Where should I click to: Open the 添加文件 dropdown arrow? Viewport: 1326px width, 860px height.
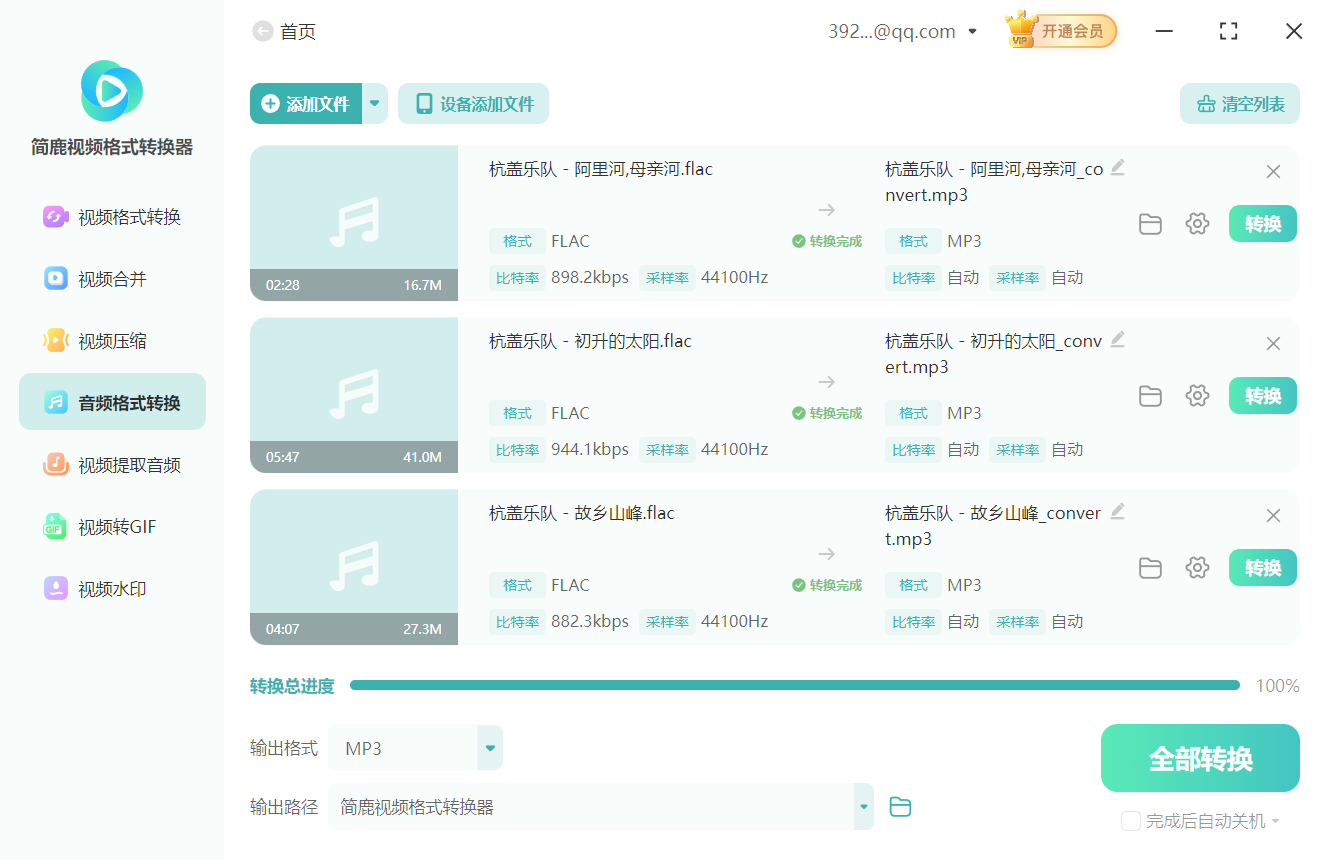click(375, 103)
